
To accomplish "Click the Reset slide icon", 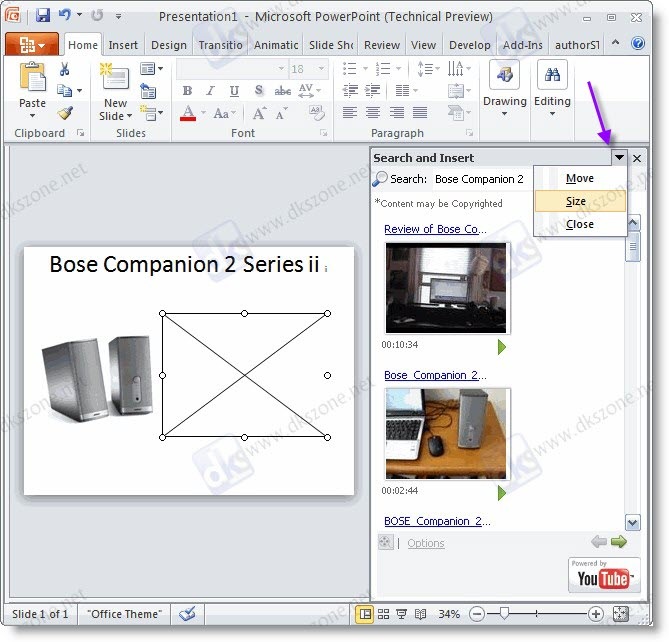I will coord(148,91).
